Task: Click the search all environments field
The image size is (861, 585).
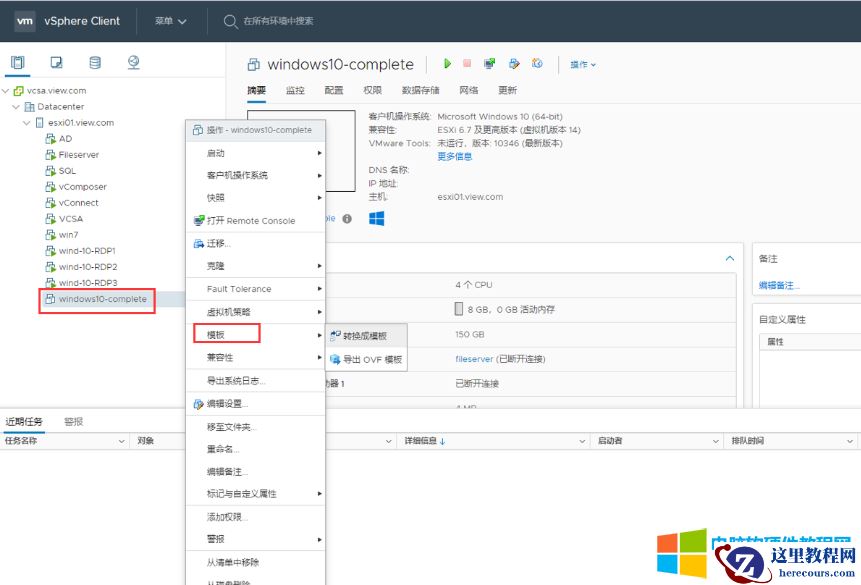Action: pyautogui.click(x=278, y=21)
